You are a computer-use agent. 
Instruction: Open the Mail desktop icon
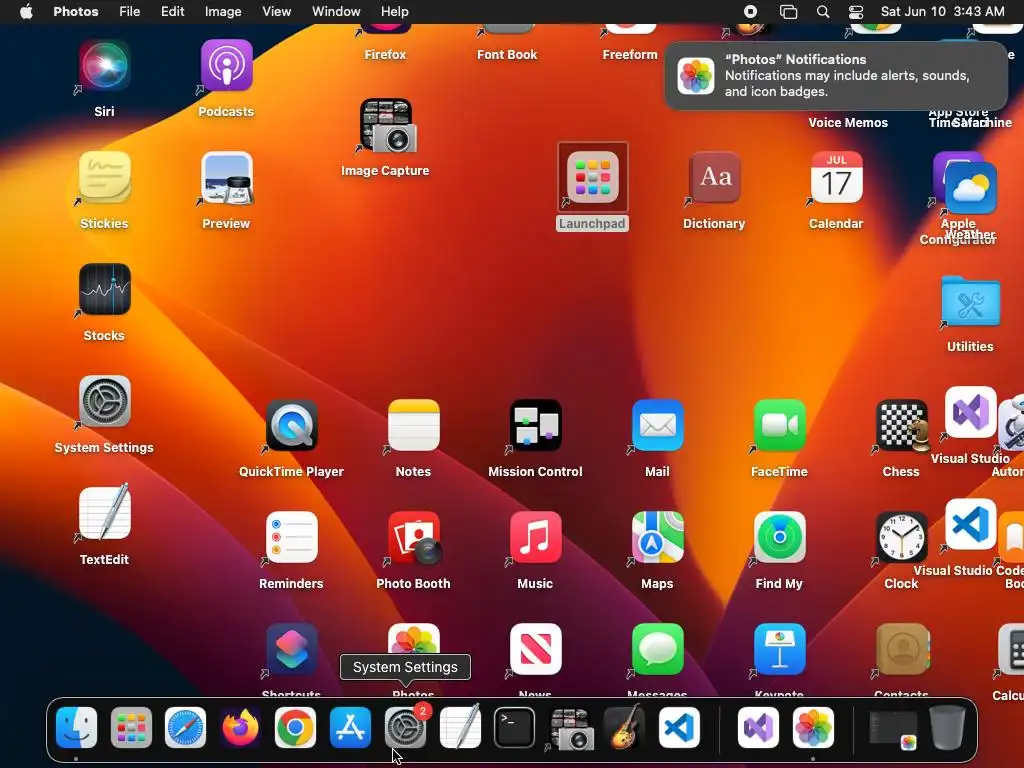pos(658,425)
